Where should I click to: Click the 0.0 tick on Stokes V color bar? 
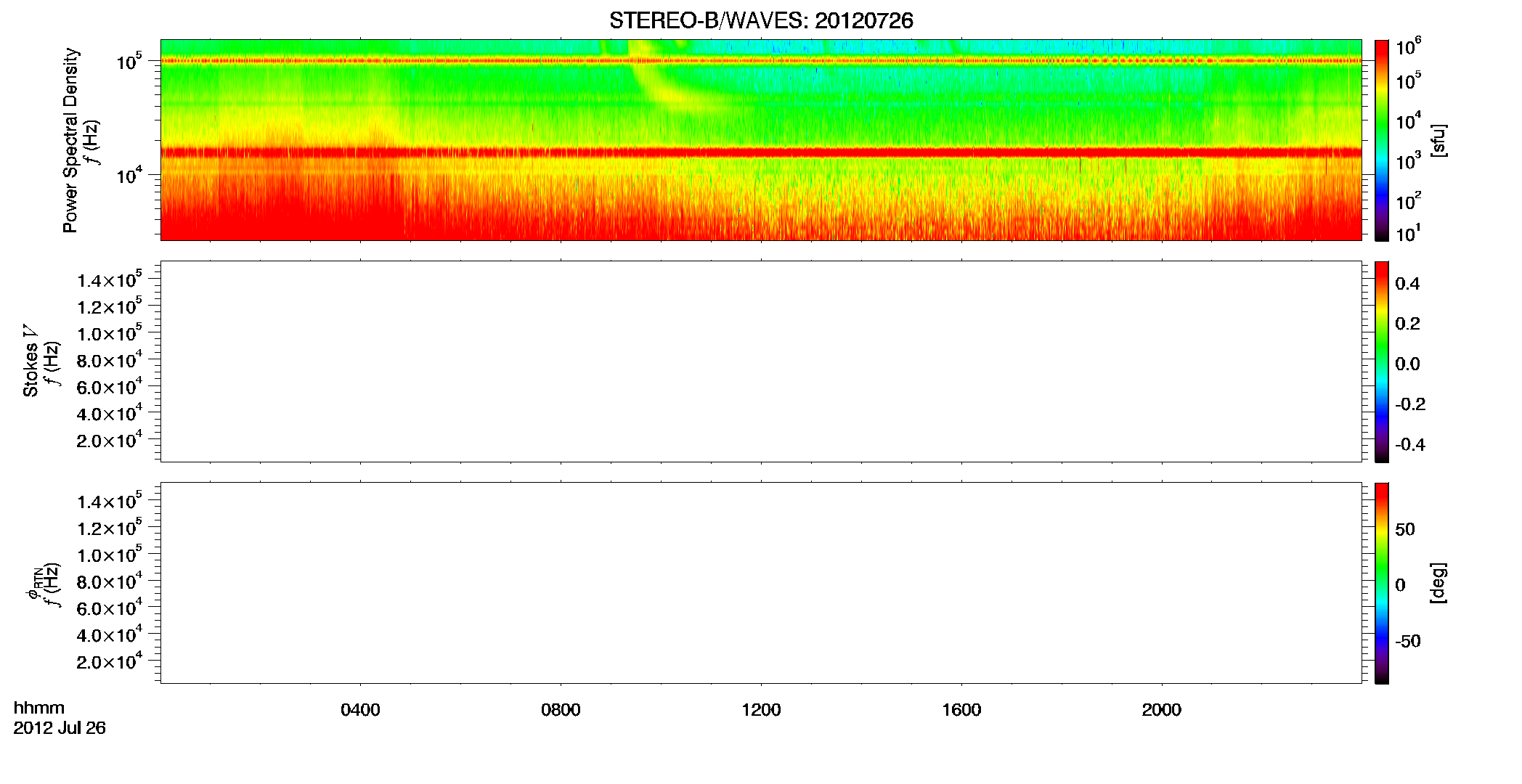(1407, 364)
